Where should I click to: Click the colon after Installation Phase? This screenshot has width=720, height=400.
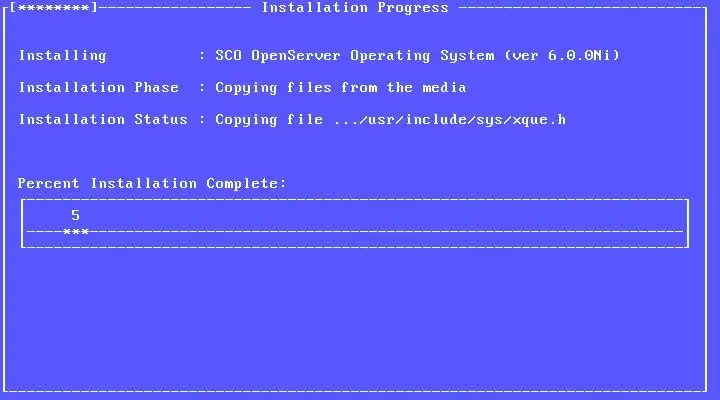click(x=202, y=88)
